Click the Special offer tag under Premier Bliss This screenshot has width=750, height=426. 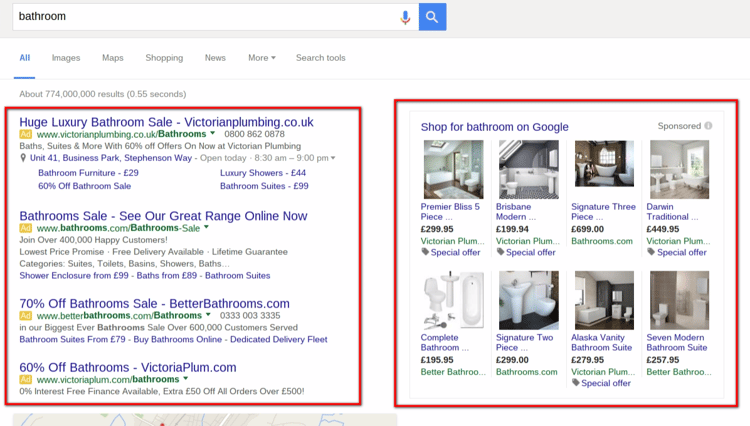click(451, 253)
